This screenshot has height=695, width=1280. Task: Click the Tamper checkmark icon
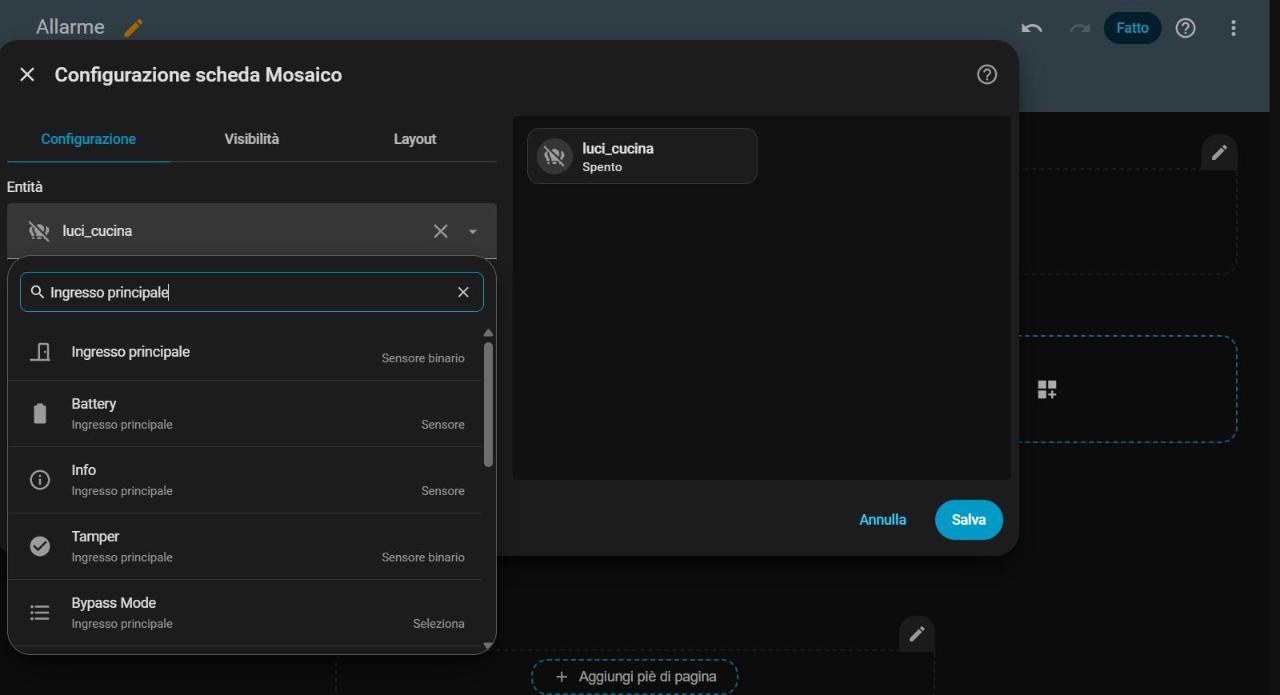40,546
